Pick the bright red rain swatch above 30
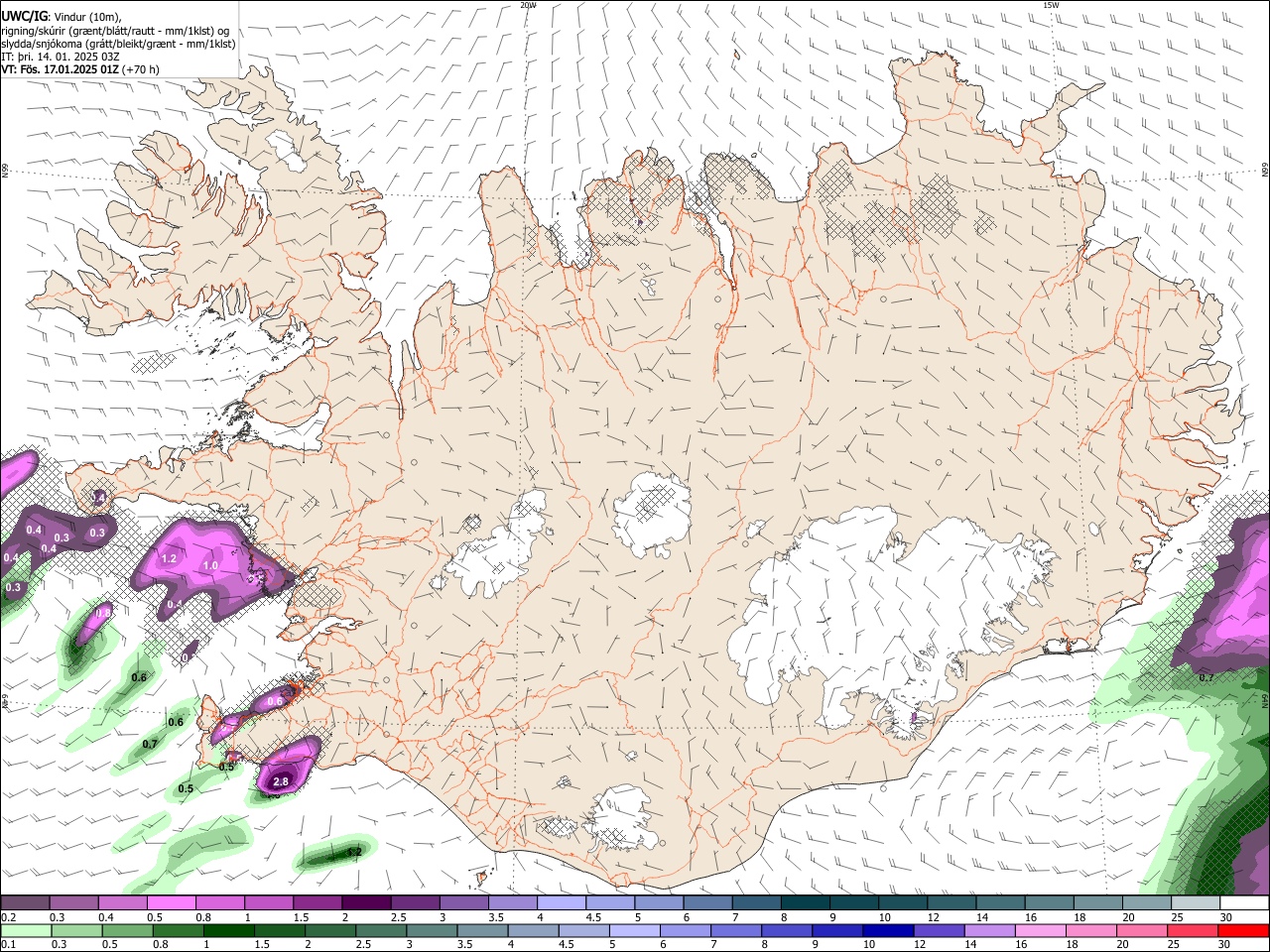Viewport: 1270px width, 952px height. point(1244,930)
